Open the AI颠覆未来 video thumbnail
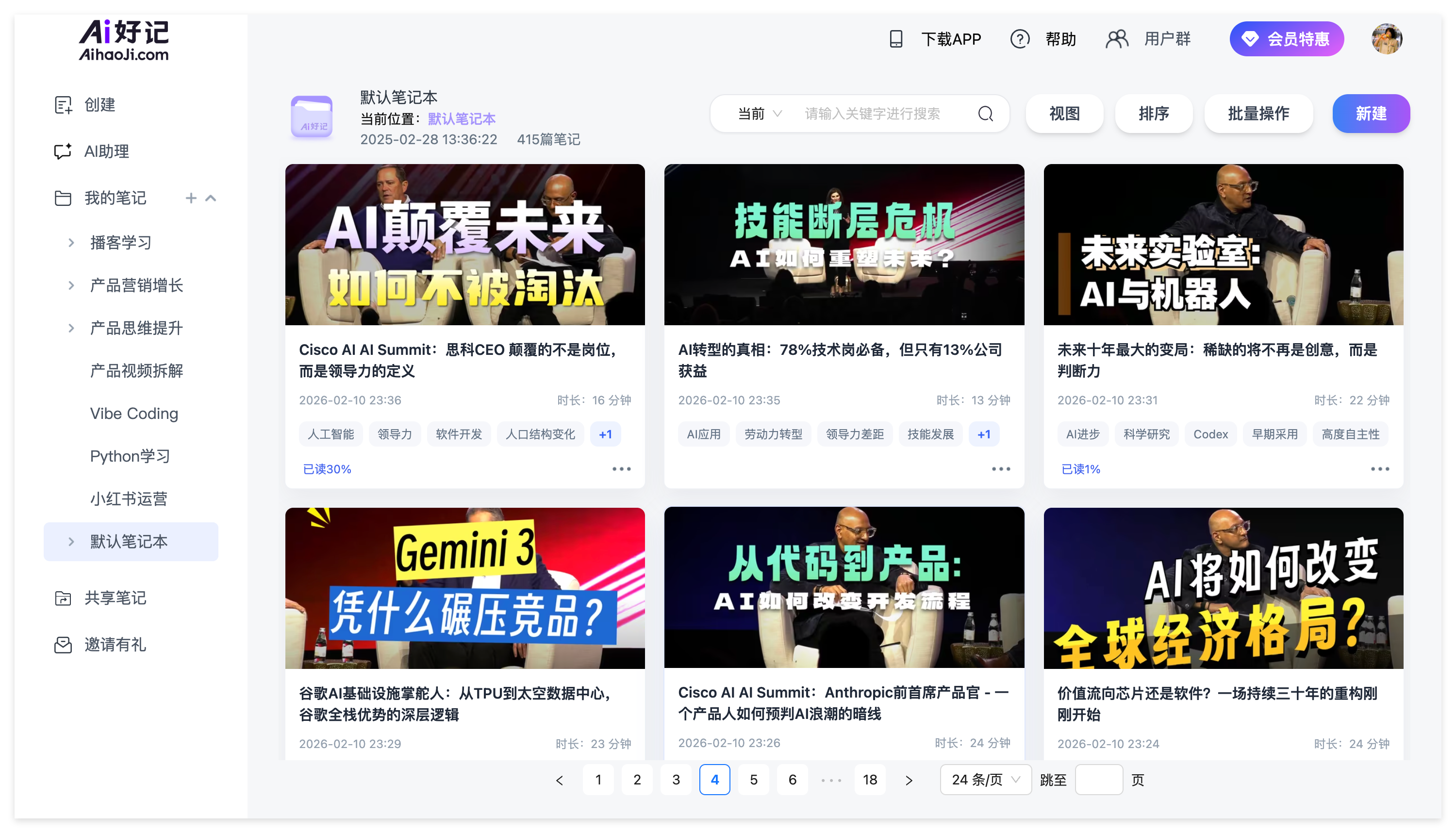 pos(465,245)
